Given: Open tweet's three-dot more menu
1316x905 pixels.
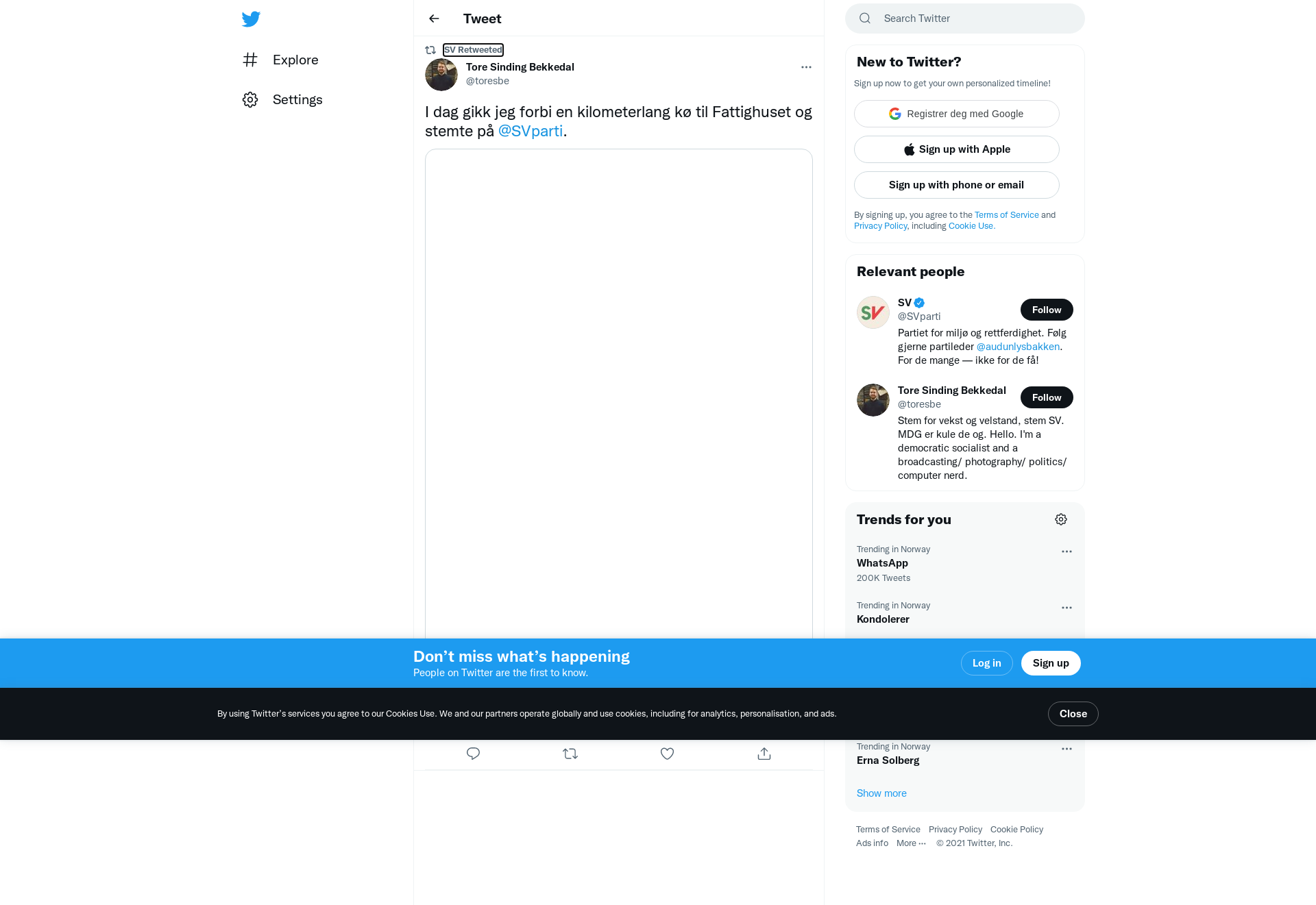Looking at the screenshot, I should click(806, 67).
